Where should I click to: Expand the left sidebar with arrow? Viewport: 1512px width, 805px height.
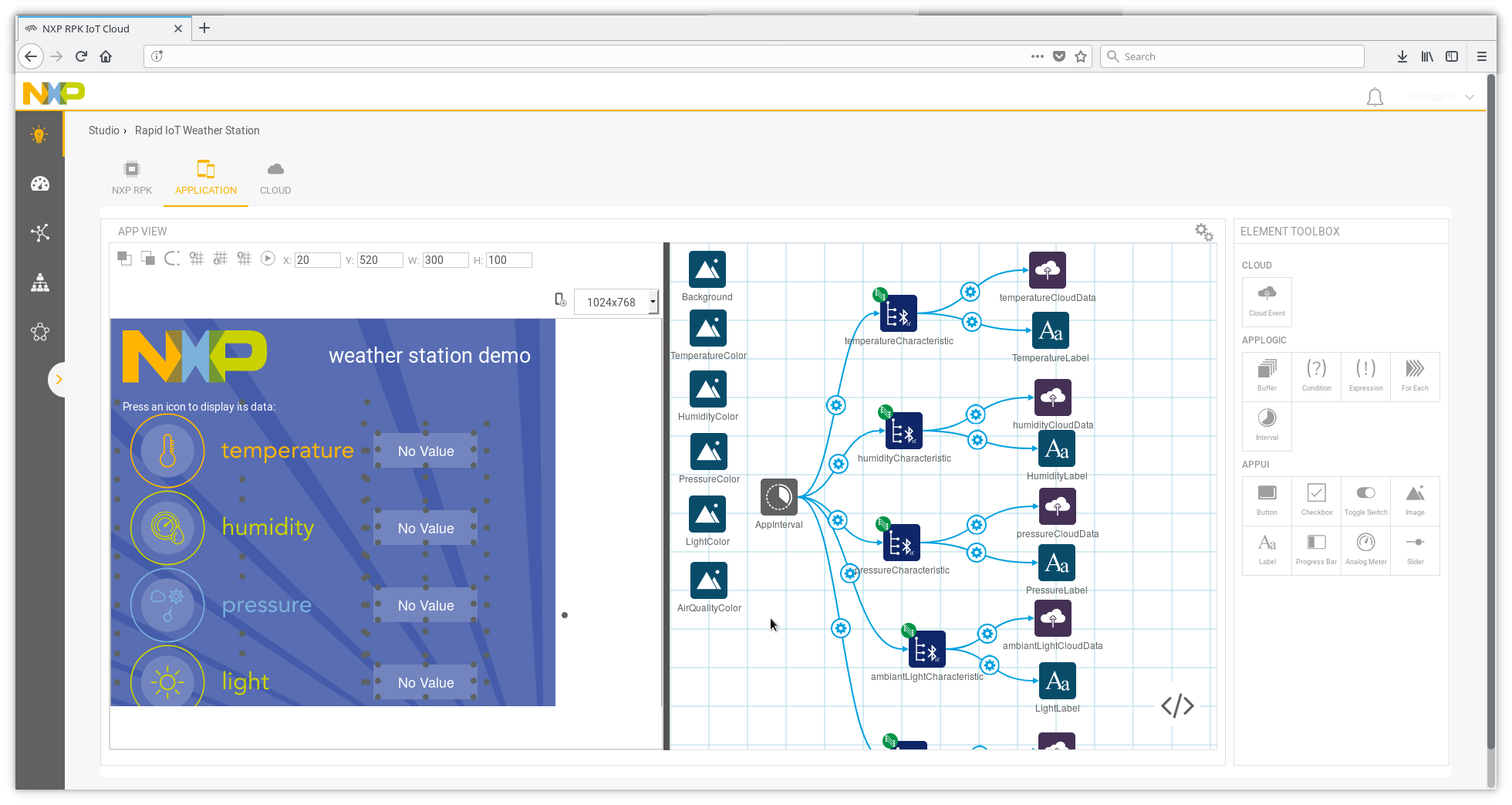(58, 379)
